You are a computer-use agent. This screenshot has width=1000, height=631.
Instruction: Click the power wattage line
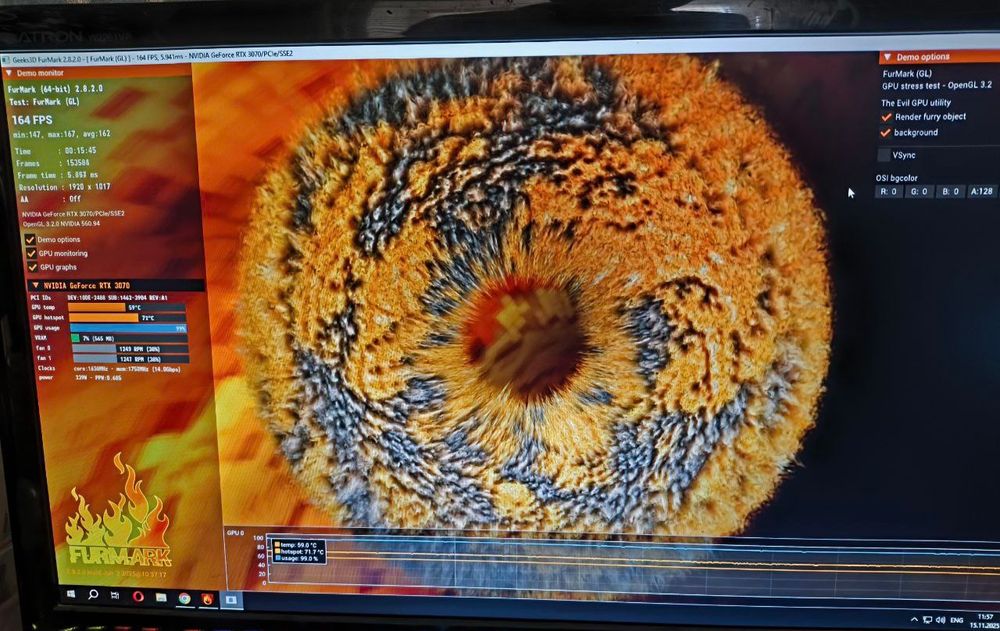tap(80, 378)
